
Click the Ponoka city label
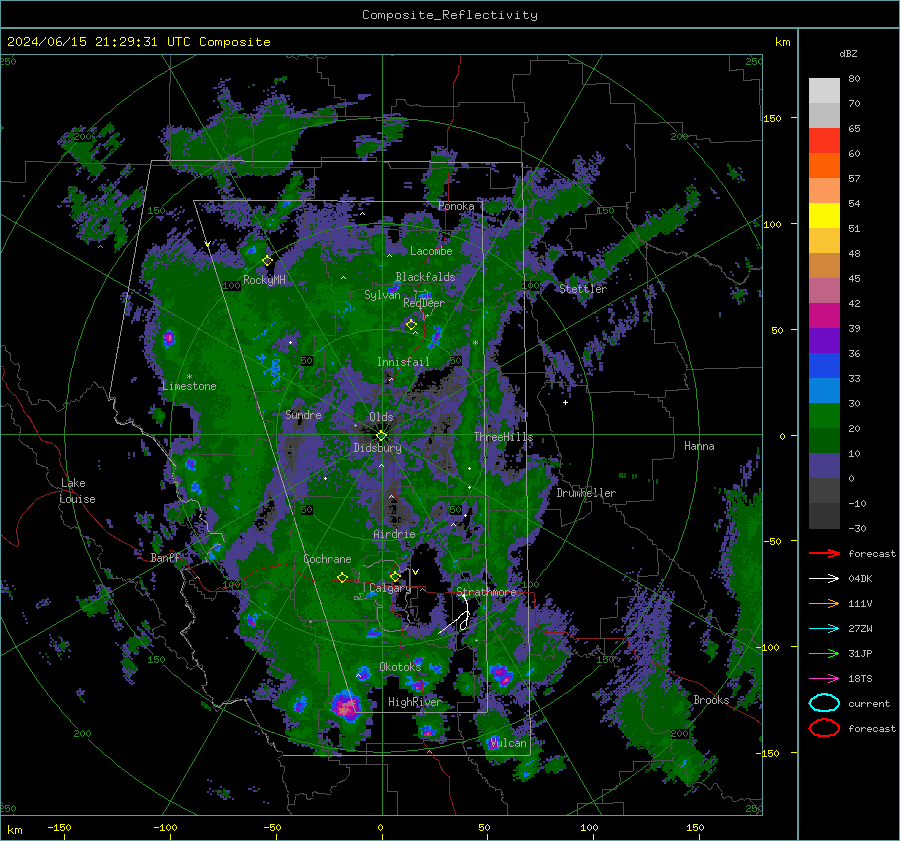coord(456,206)
